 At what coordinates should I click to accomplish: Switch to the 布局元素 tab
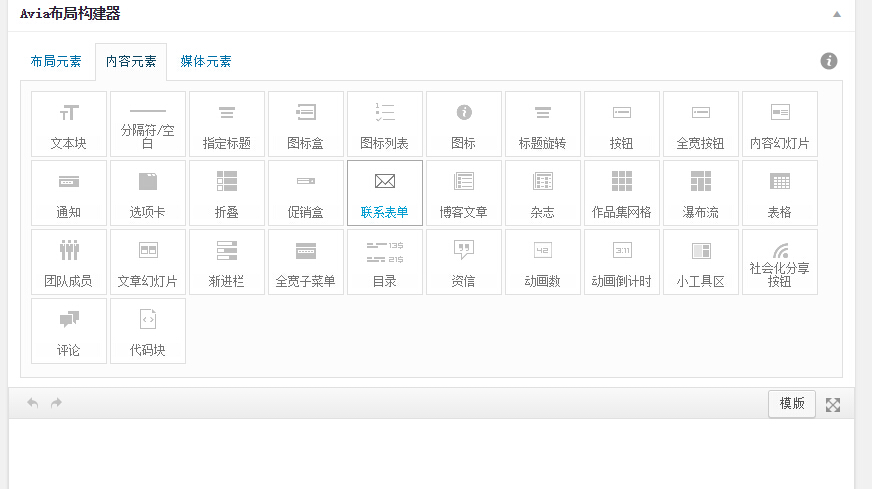(56, 61)
